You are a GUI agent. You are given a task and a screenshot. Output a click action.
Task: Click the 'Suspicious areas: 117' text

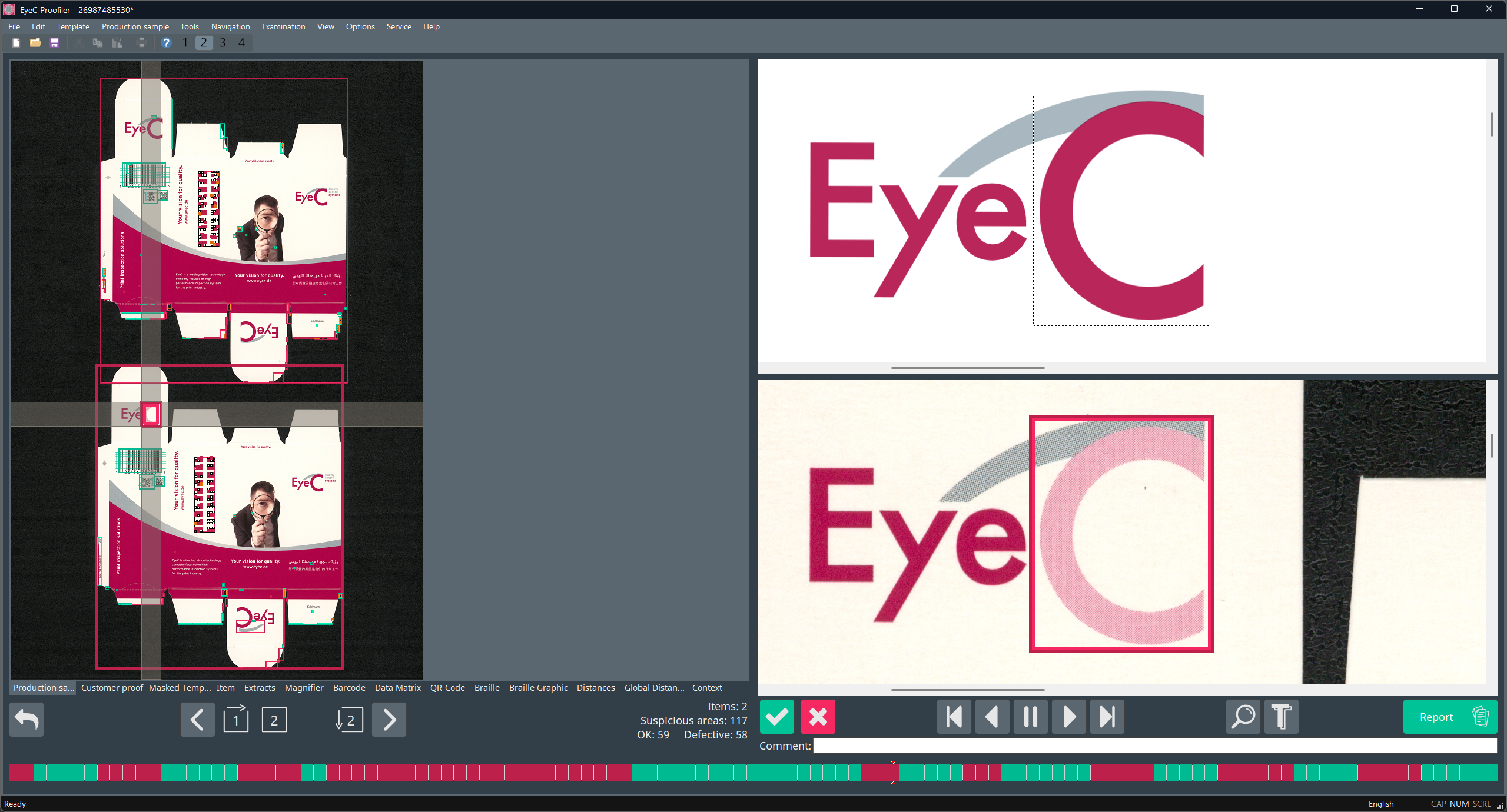pos(693,721)
